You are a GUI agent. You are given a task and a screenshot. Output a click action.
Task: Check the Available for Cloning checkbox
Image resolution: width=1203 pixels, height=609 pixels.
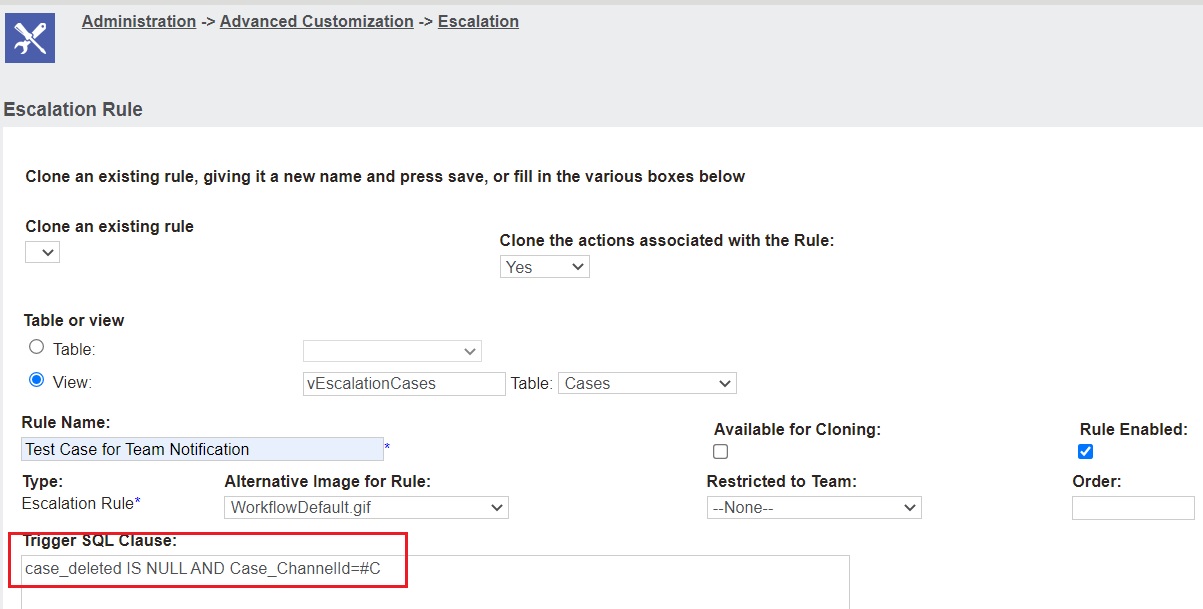[720, 451]
